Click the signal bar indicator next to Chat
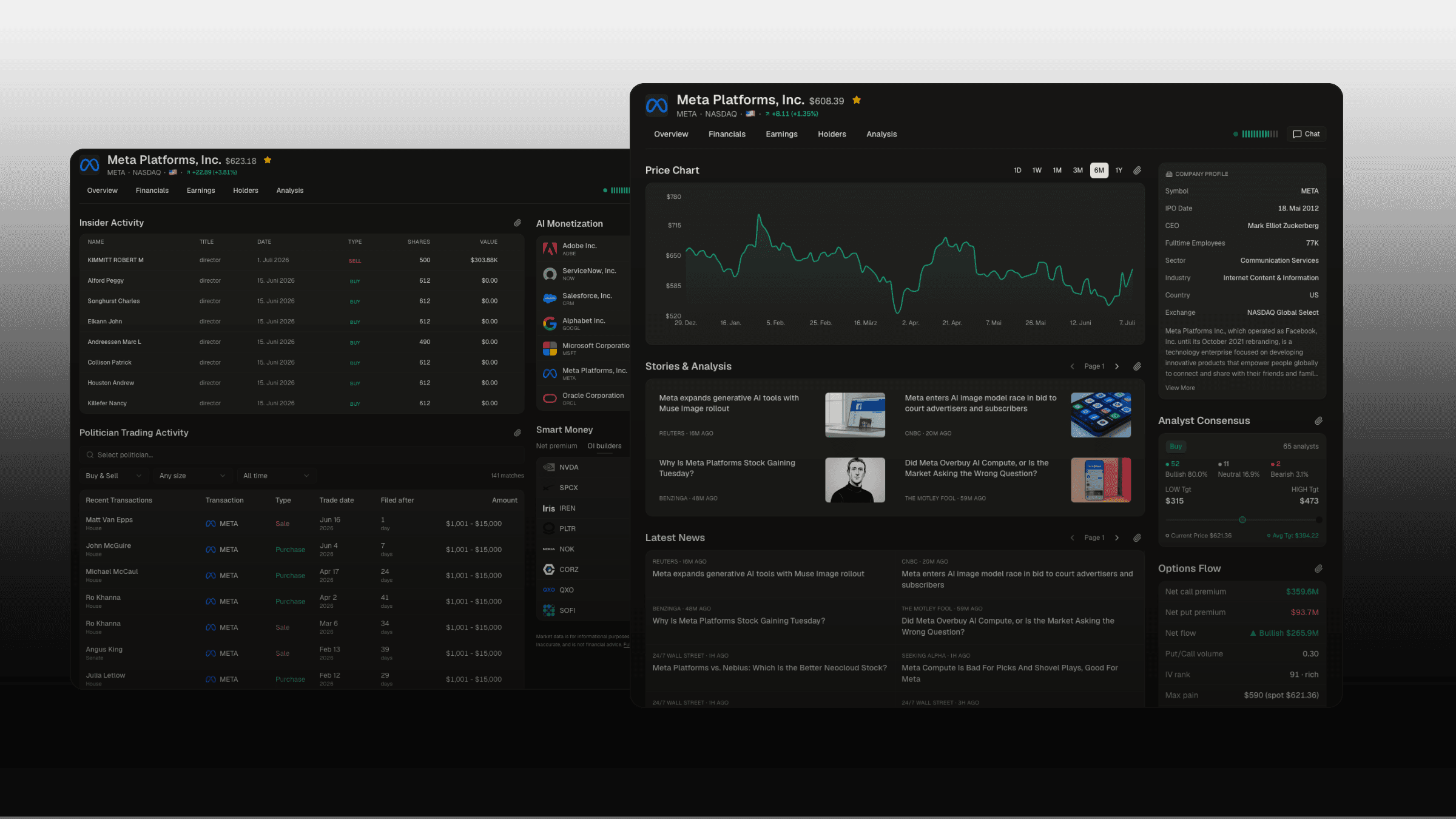 (1259, 134)
